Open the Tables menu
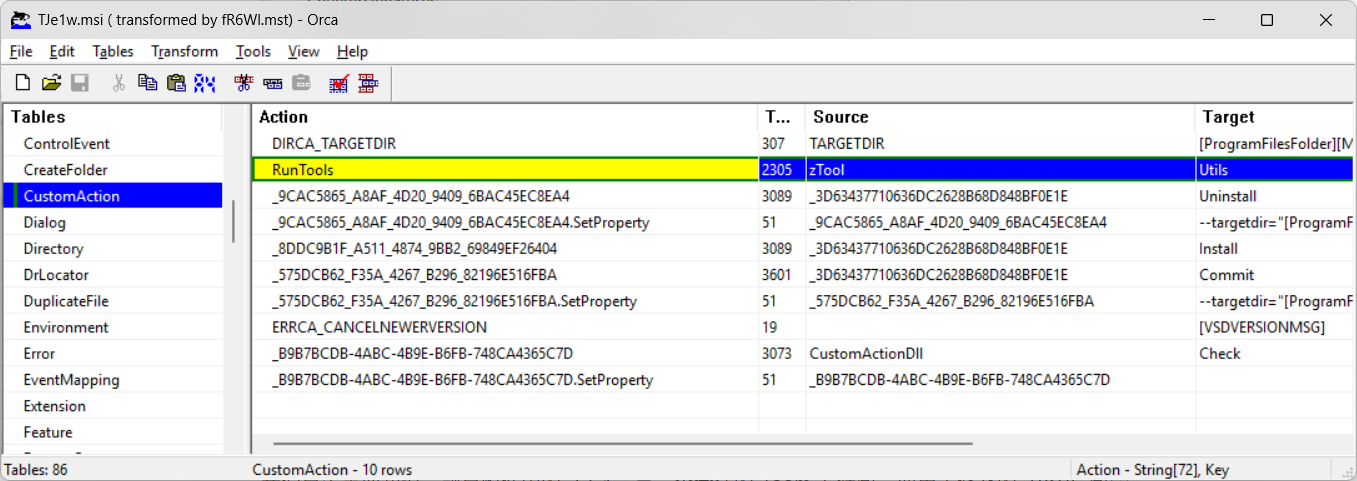The width and height of the screenshot is (1357, 481). click(x=113, y=51)
